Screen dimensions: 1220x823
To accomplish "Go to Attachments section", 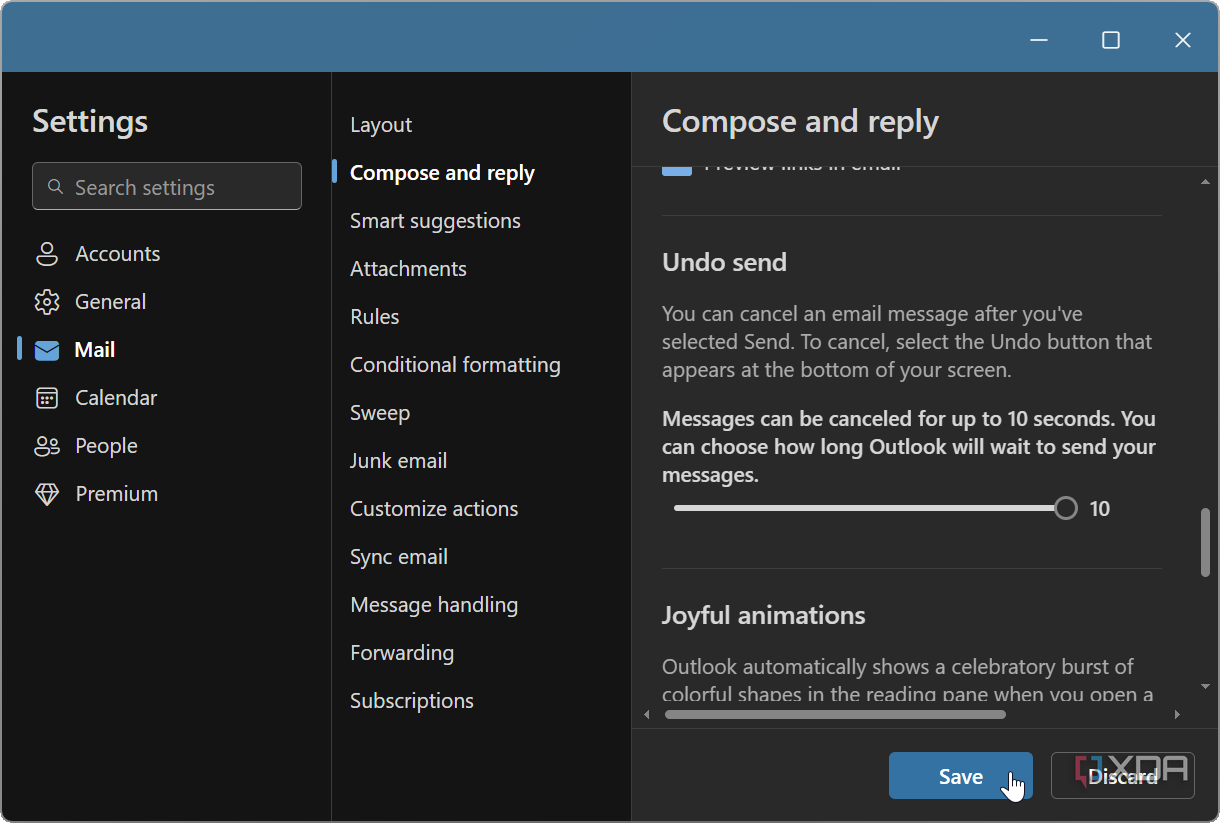I will pyautogui.click(x=408, y=269).
